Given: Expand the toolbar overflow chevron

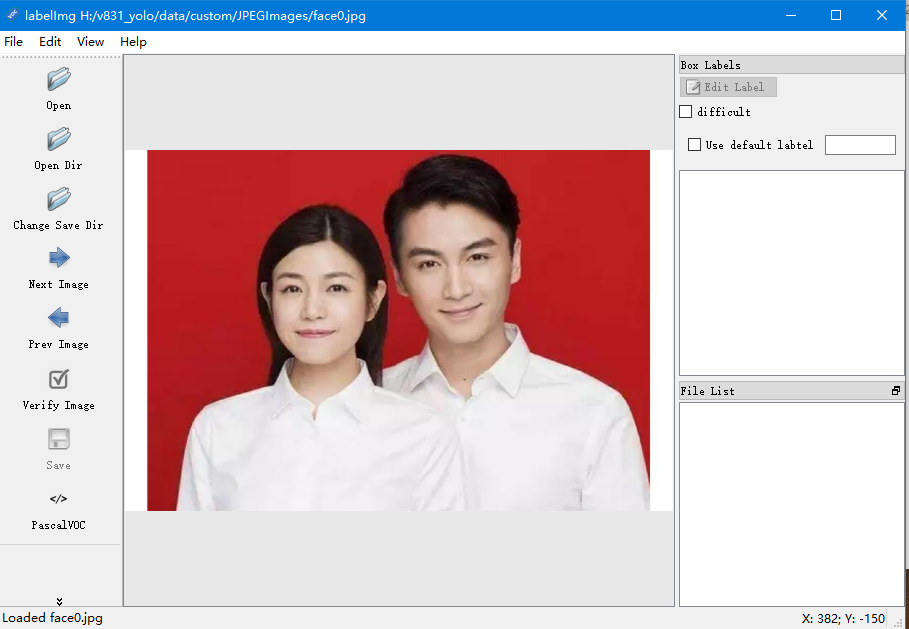Looking at the screenshot, I should [x=60, y=601].
